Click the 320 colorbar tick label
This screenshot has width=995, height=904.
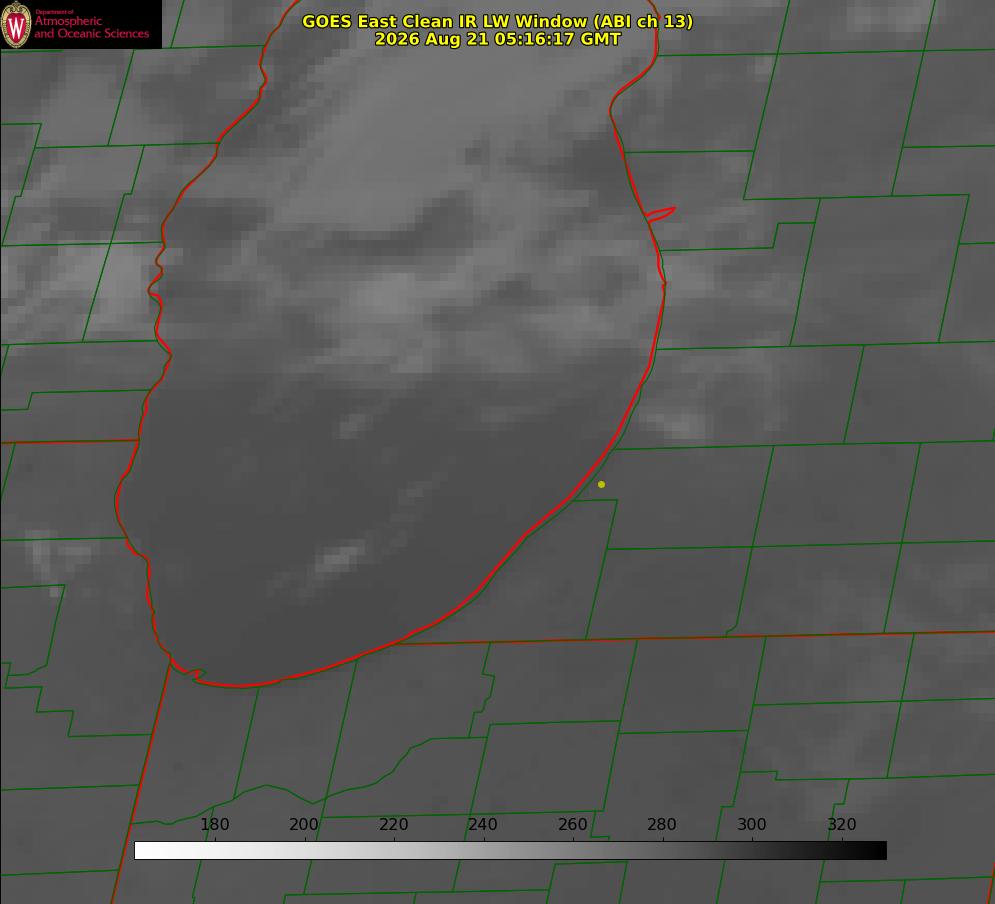842,824
